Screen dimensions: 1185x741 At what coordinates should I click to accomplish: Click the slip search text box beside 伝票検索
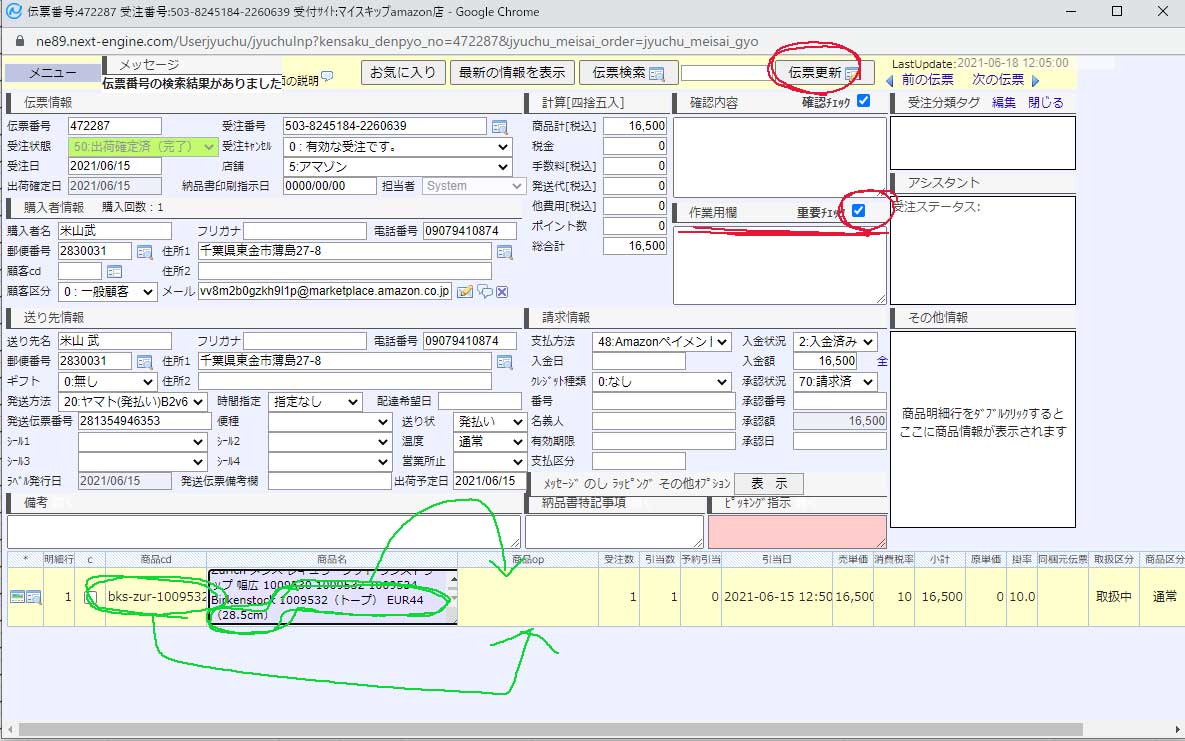[726, 73]
